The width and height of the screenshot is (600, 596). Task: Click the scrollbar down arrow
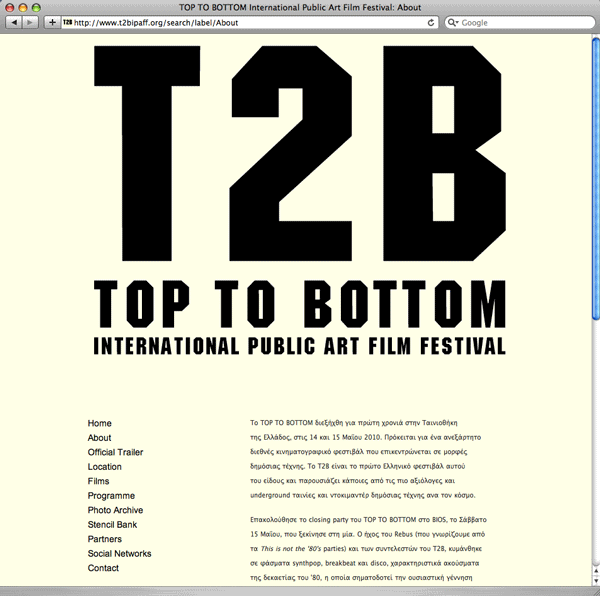pyautogui.click(x=596, y=581)
